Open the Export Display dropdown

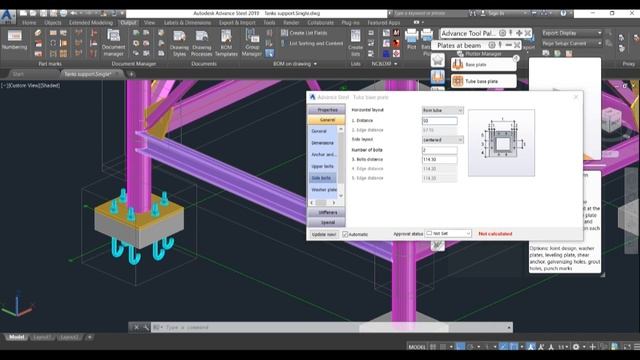pos(572,33)
